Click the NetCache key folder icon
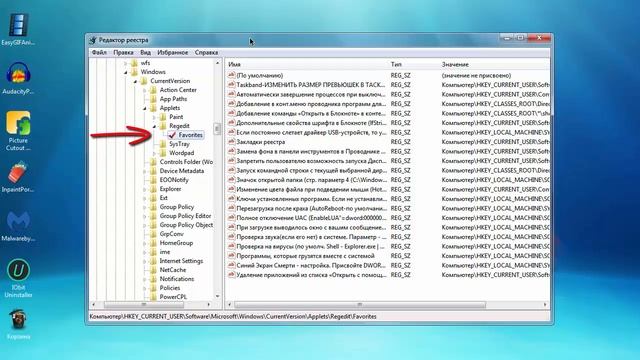The width and height of the screenshot is (640, 360). (x=153, y=270)
